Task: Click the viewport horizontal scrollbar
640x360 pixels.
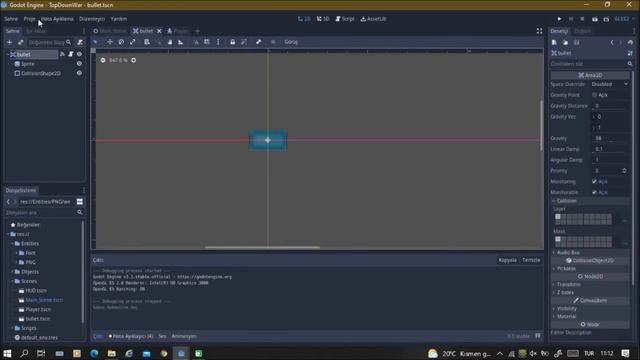Action: [x=262, y=247]
